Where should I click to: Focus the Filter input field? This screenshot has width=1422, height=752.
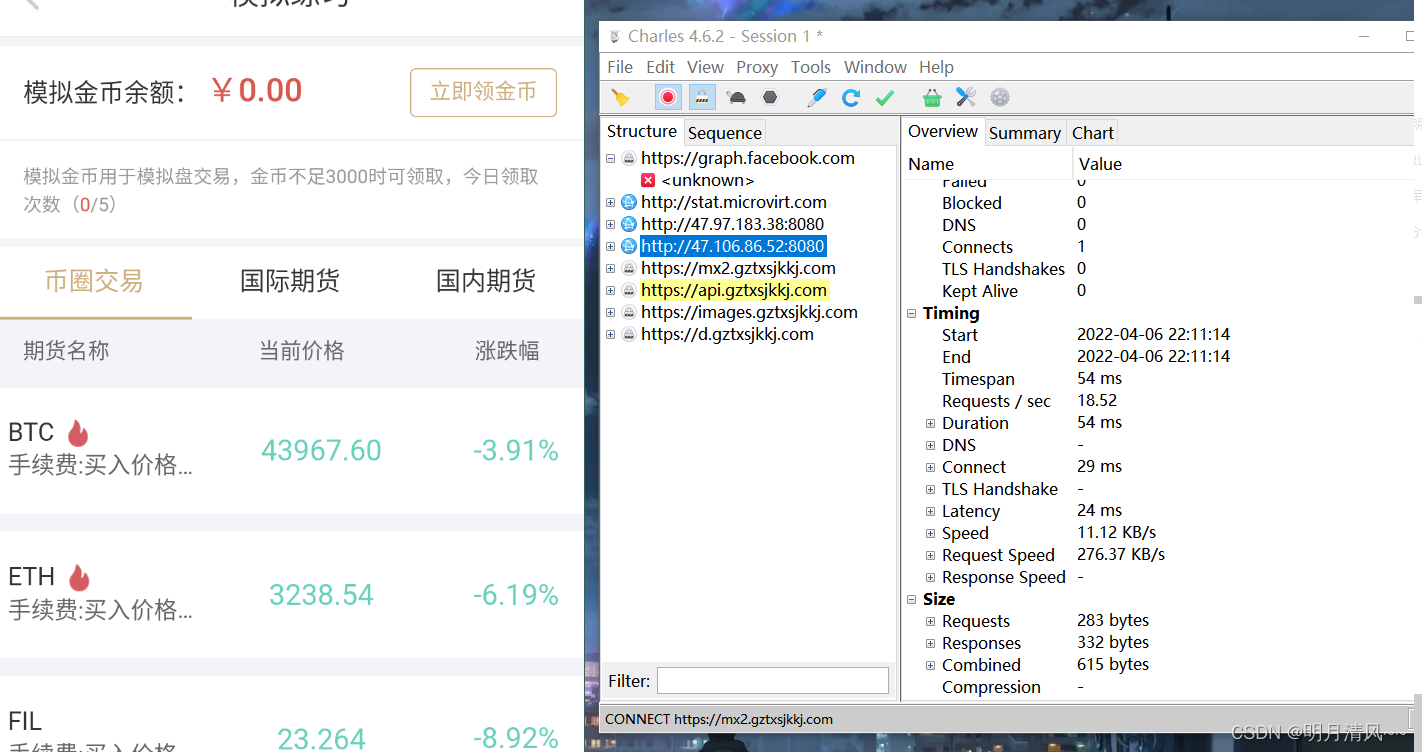click(772, 680)
